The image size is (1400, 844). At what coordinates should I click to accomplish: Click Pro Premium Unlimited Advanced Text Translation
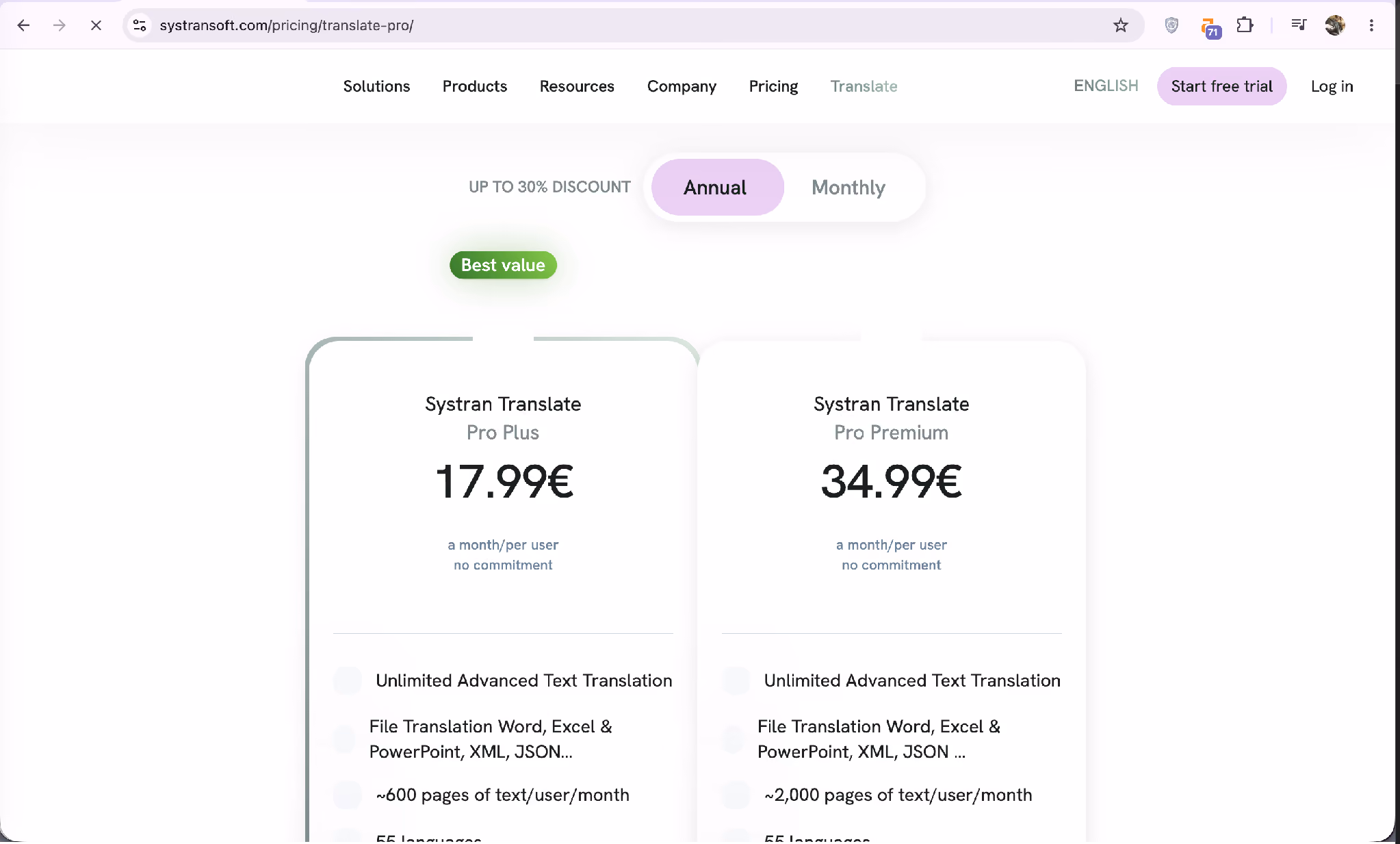pyautogui.click(x=912, y=680)
